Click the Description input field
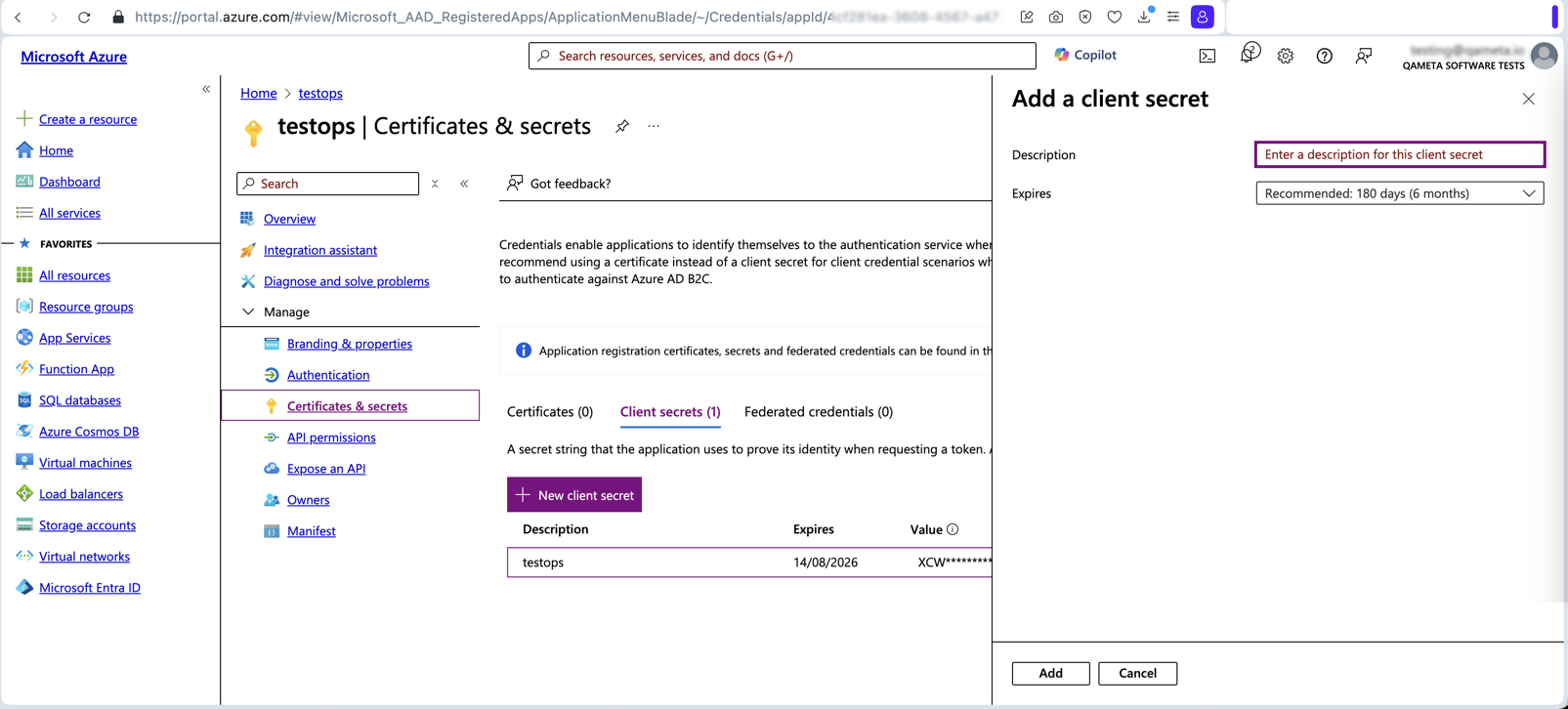1568x709 pixels. pyautogui.click(x=1399, y=154)
